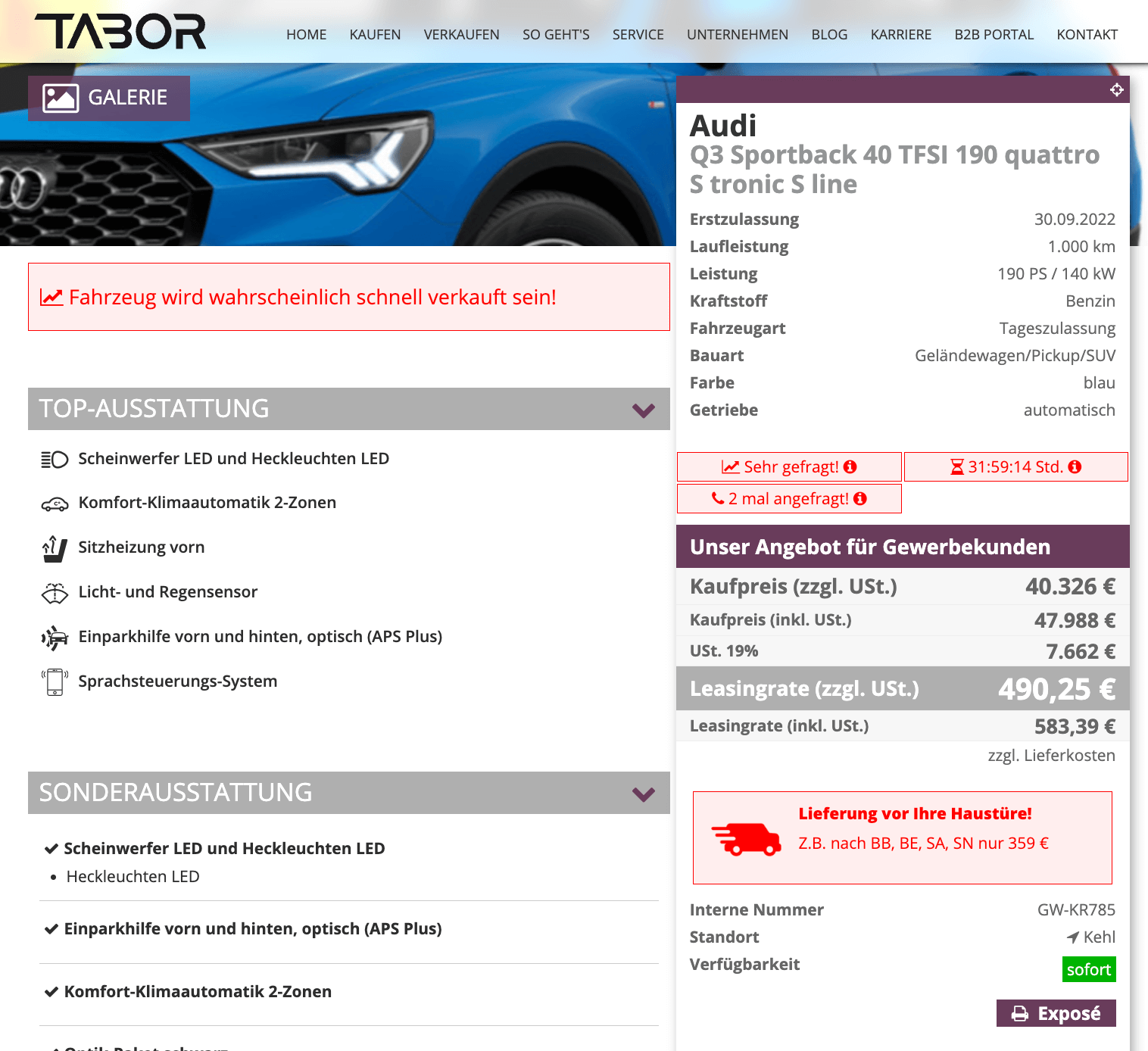Click 'Lieferung vor Ihre Haustüre!' heading
This screenshot has height=1051, width=1148.
(x=915, y=813)
